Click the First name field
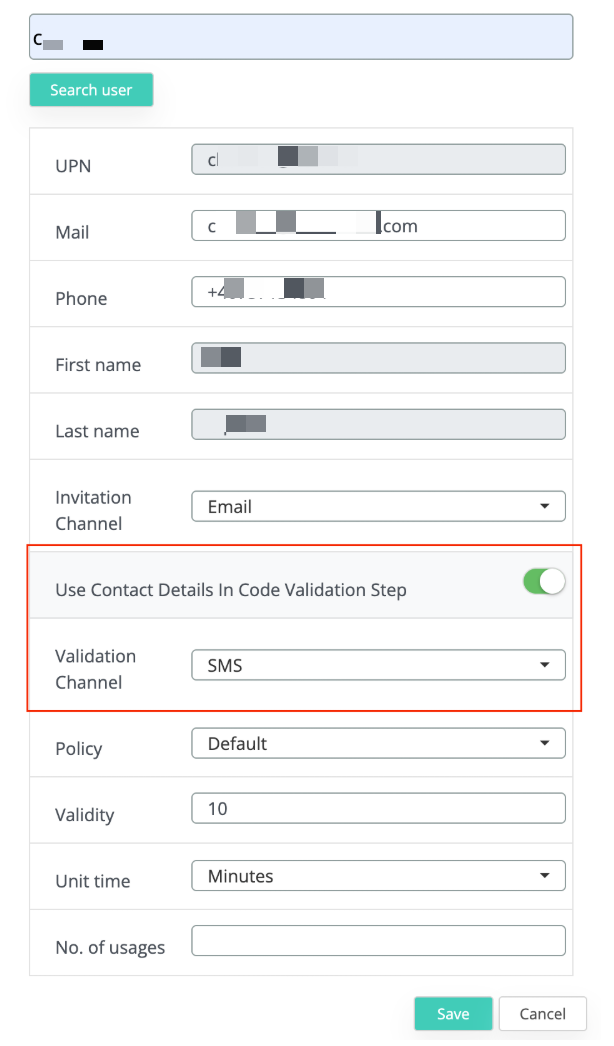This screenshot has height=1046, width=614. point(378,358)
